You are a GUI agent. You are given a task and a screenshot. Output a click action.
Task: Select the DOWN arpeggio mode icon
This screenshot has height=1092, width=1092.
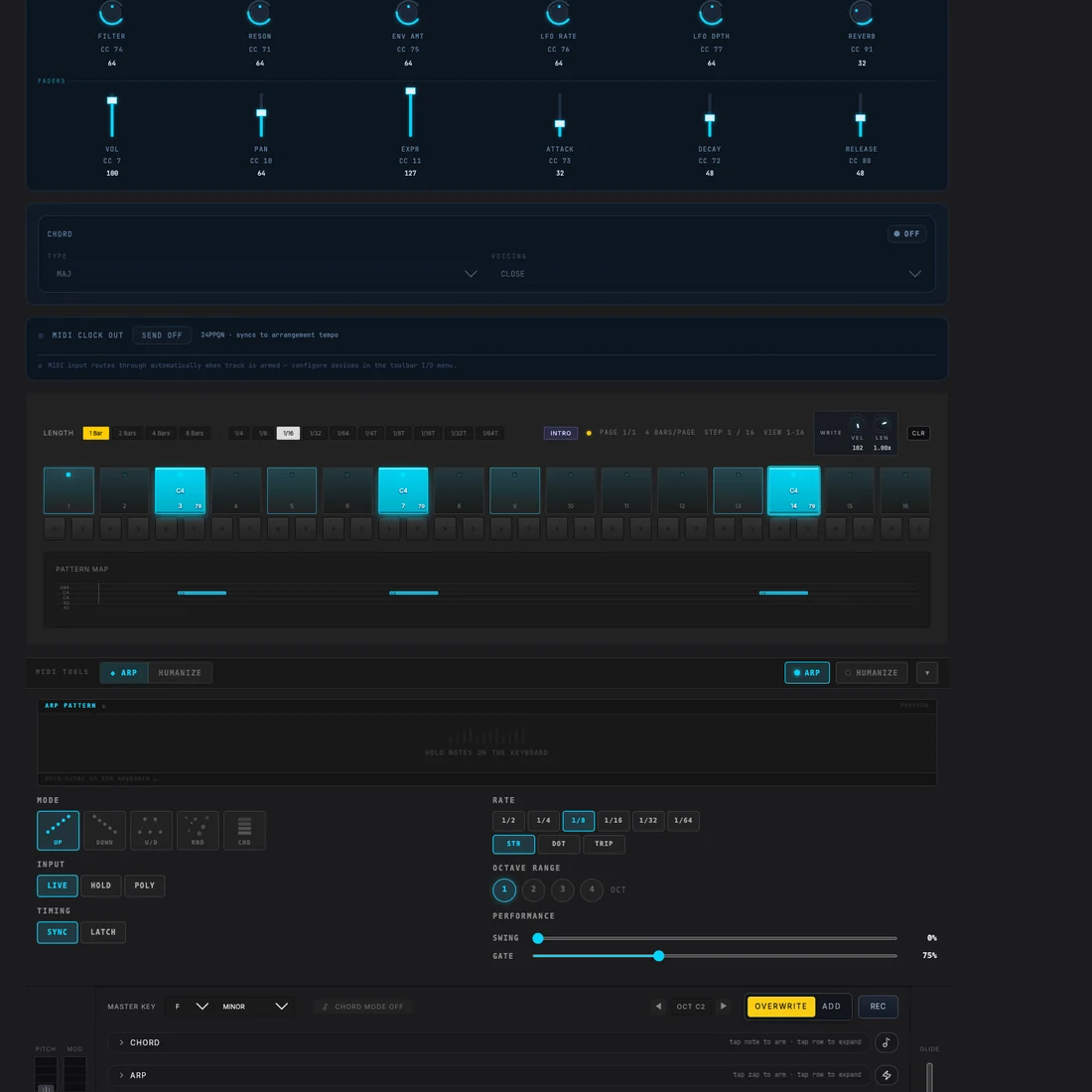(x=104, y=830)
